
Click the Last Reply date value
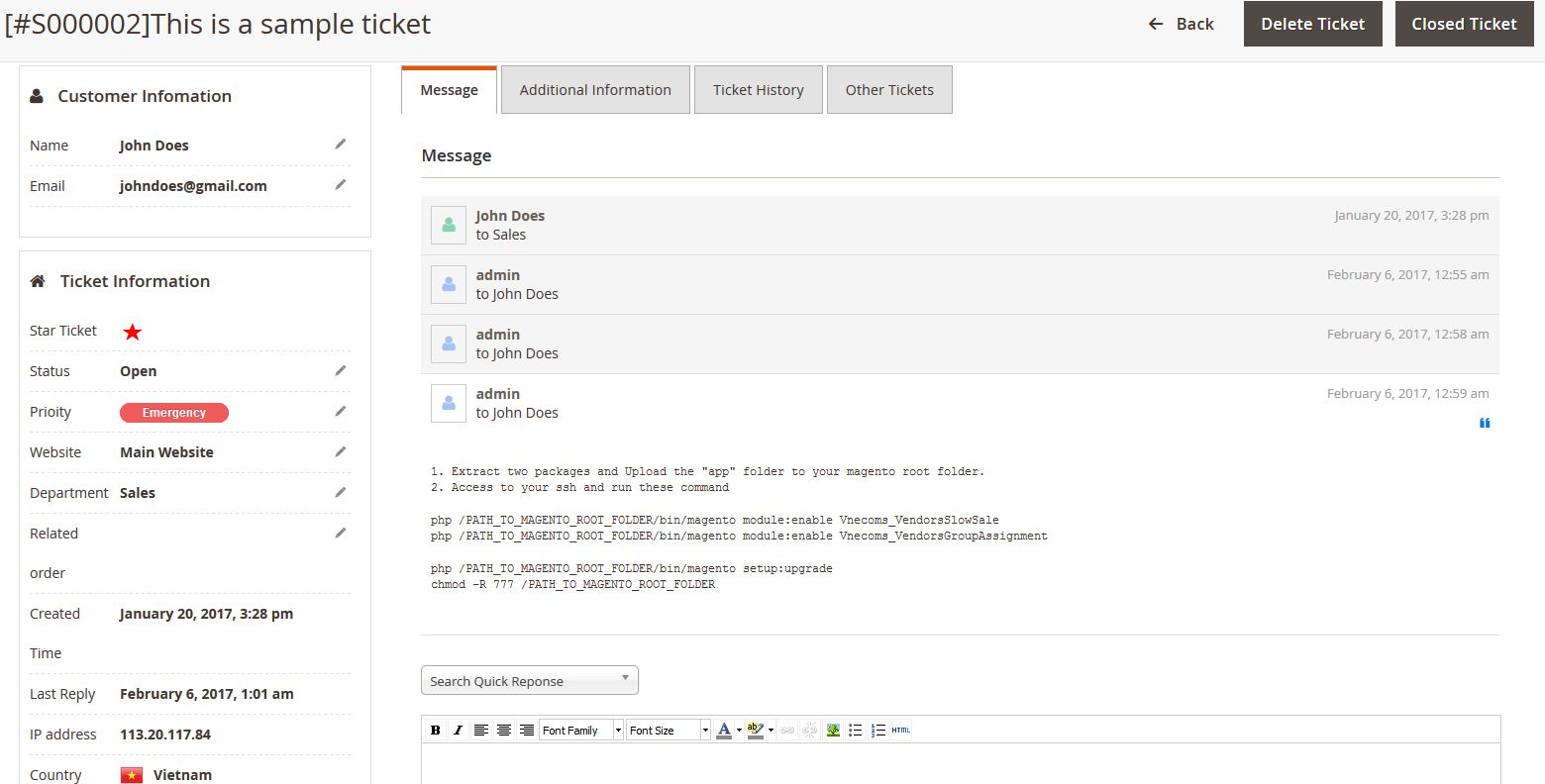coord(207,694)
